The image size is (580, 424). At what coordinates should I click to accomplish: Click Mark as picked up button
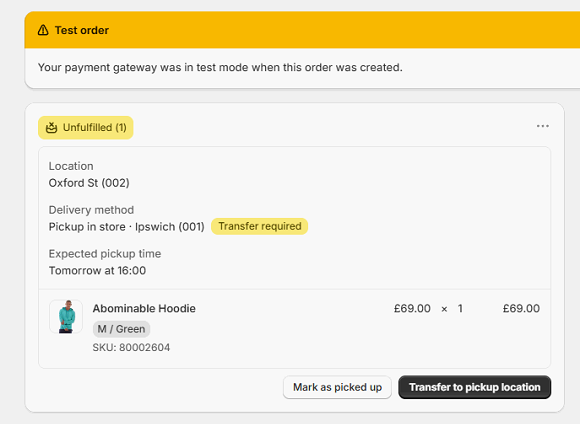(x=337, y=387)
